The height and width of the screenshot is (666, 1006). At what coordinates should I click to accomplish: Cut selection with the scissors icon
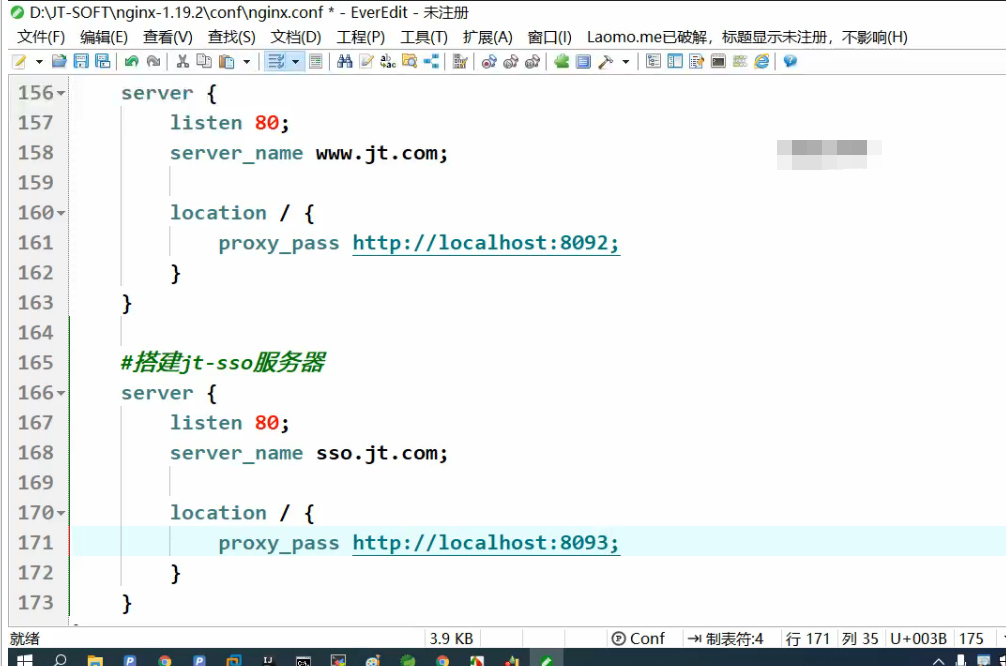(183, 62)
